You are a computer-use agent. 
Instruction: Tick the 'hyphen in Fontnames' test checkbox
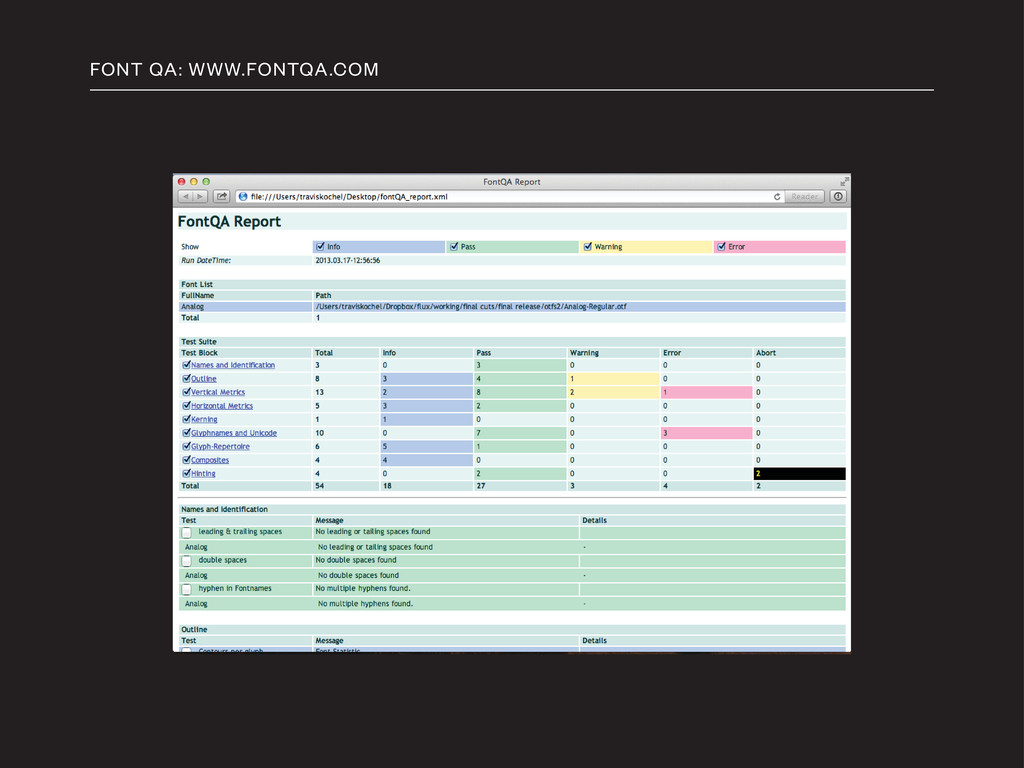click(x=187, y=590)
